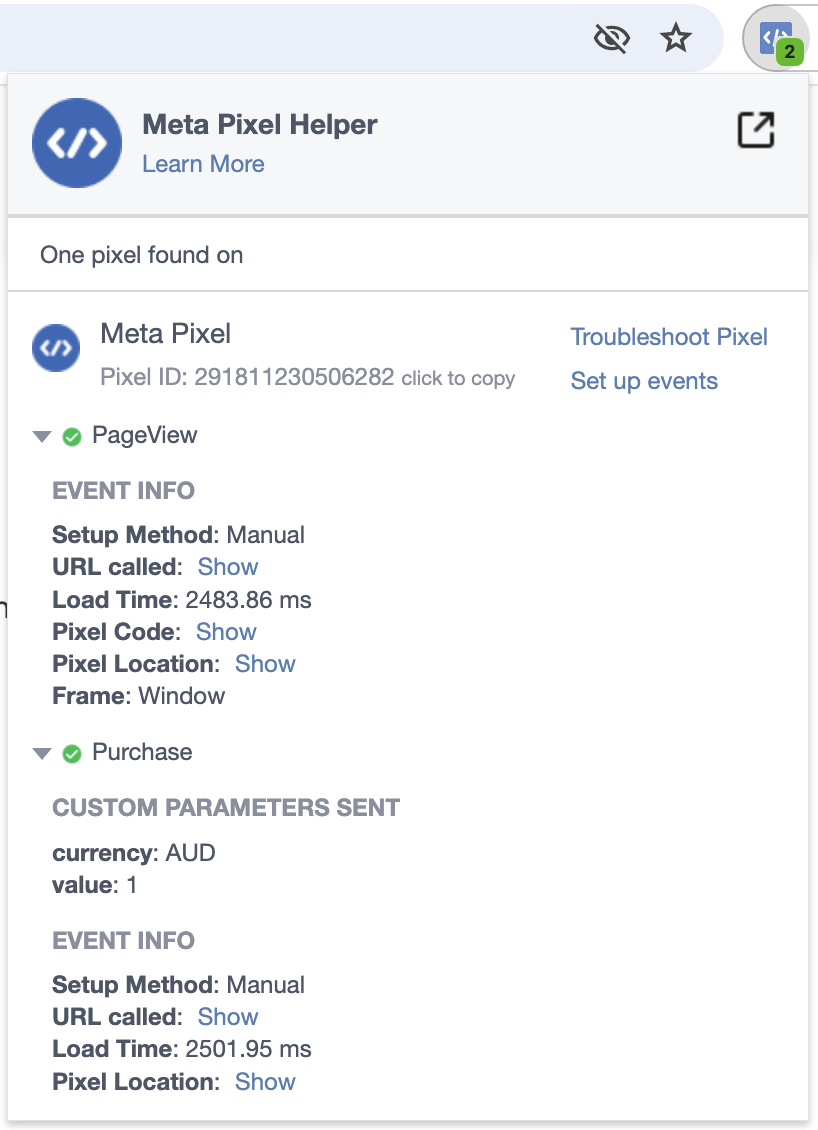Show URL called for Purchase event
Image resolution: width=818 pixels, height=1130 pixels.
tap(228, 1017)
